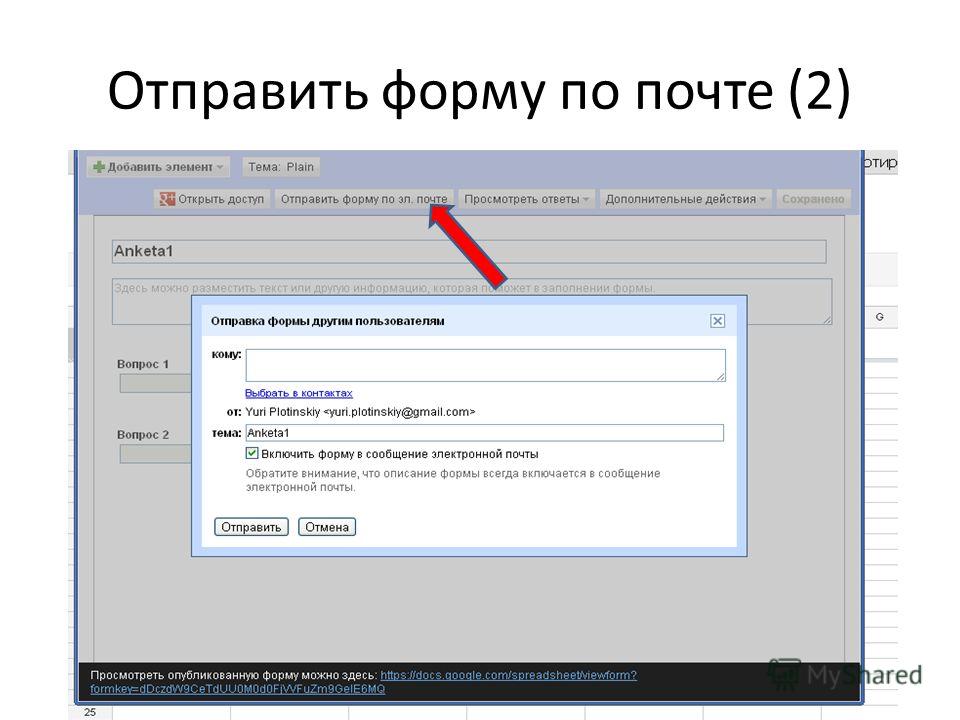The image size is (960, 720).
Task: Click the form title field Anketa1
Action: [x=469, y=252]
